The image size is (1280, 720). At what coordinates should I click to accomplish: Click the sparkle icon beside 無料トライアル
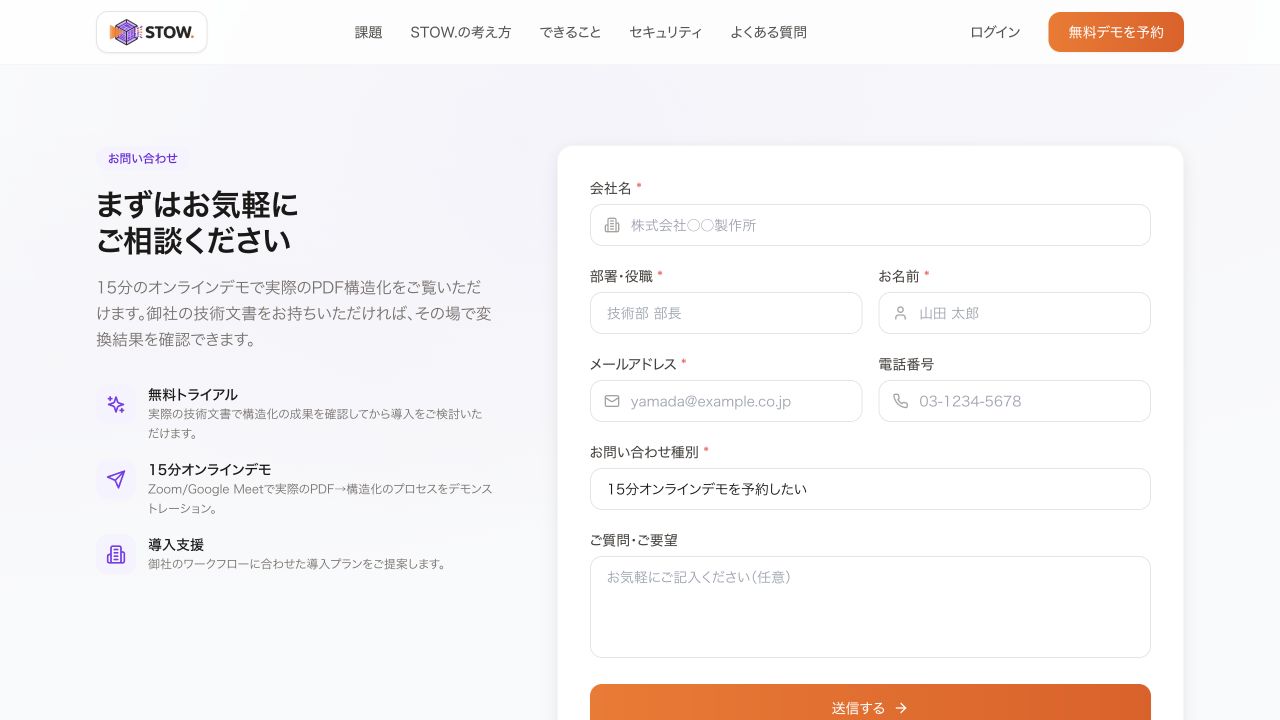click(116, 405)
